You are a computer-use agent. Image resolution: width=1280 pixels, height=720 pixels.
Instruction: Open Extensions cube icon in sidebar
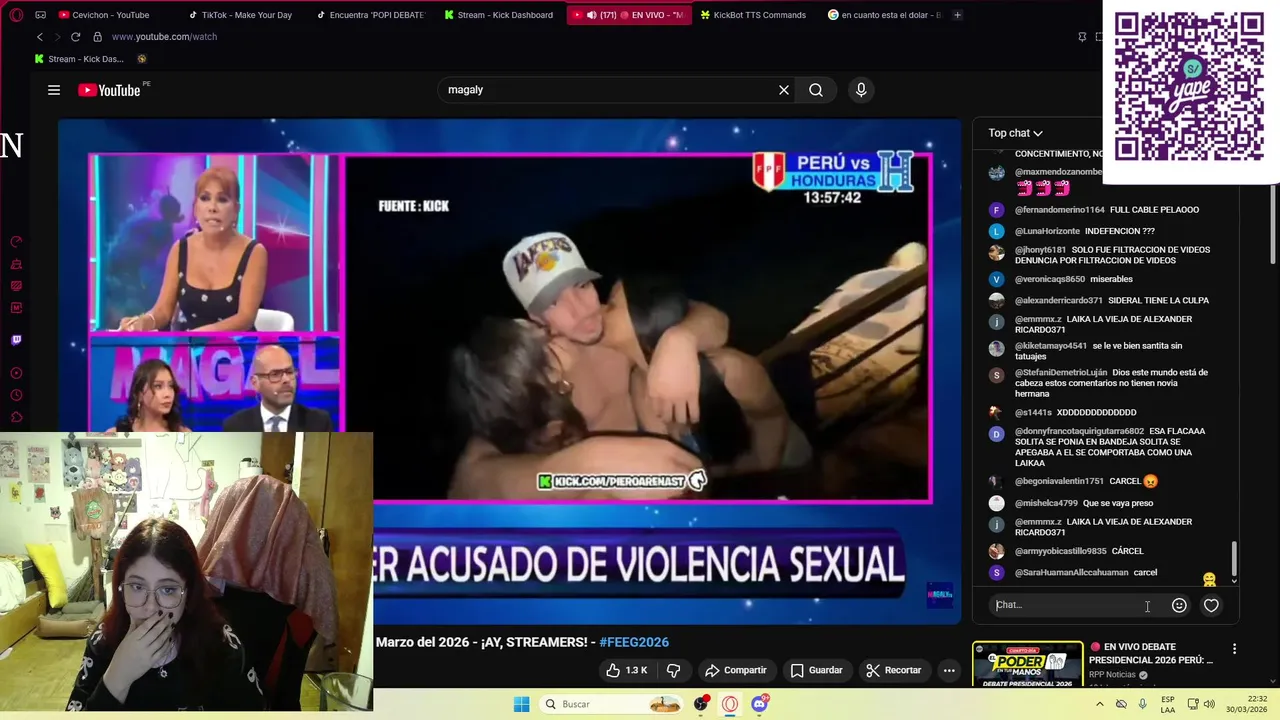[x=16, y=417]
